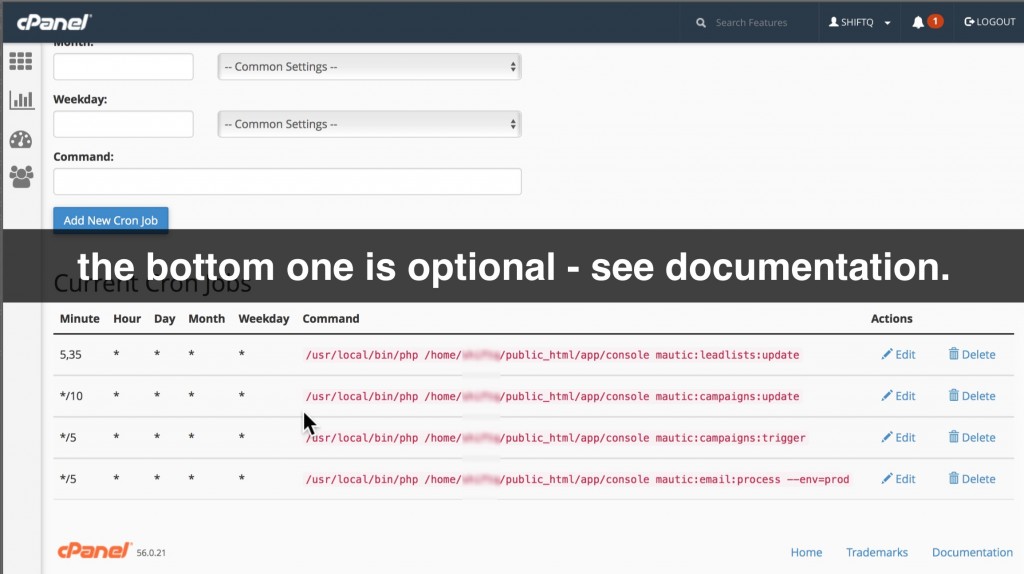
Task: Click the 56.0.21 version text
Action: tap(151, 552)
